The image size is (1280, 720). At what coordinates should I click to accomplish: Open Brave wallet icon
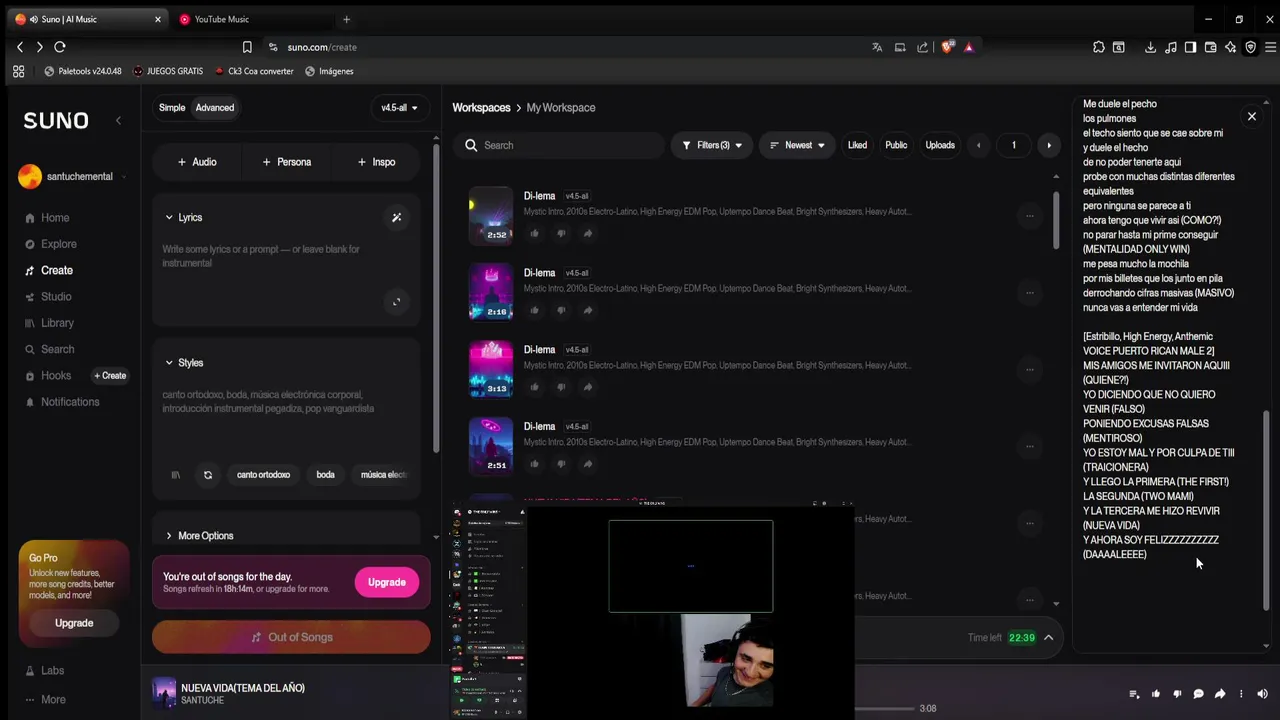pyautogui.click(x=1210, y=47)
